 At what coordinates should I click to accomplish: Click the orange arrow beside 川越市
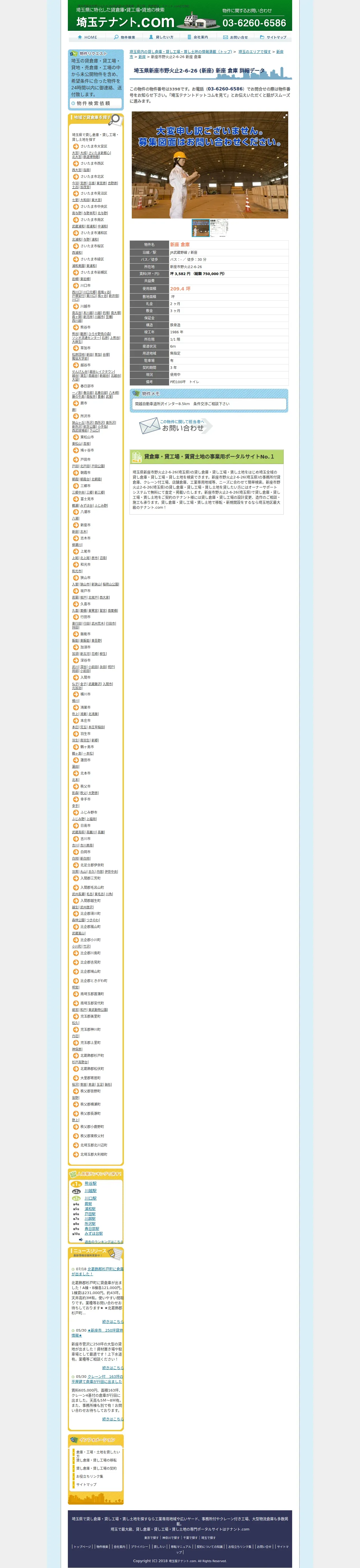click(x=76, y=306)
